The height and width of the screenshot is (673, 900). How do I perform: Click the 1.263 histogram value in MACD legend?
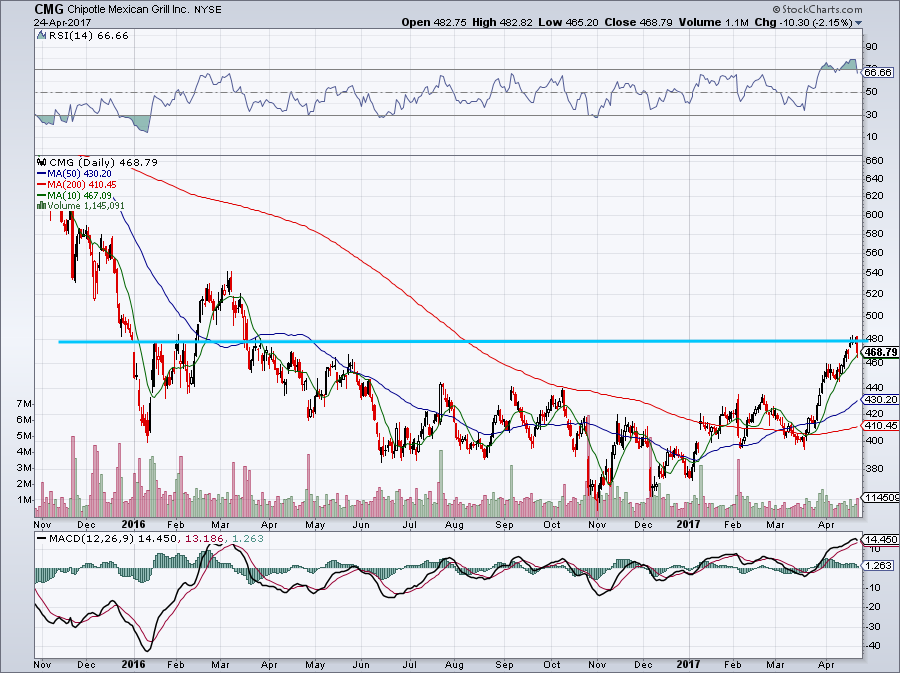tap(247, 539)
